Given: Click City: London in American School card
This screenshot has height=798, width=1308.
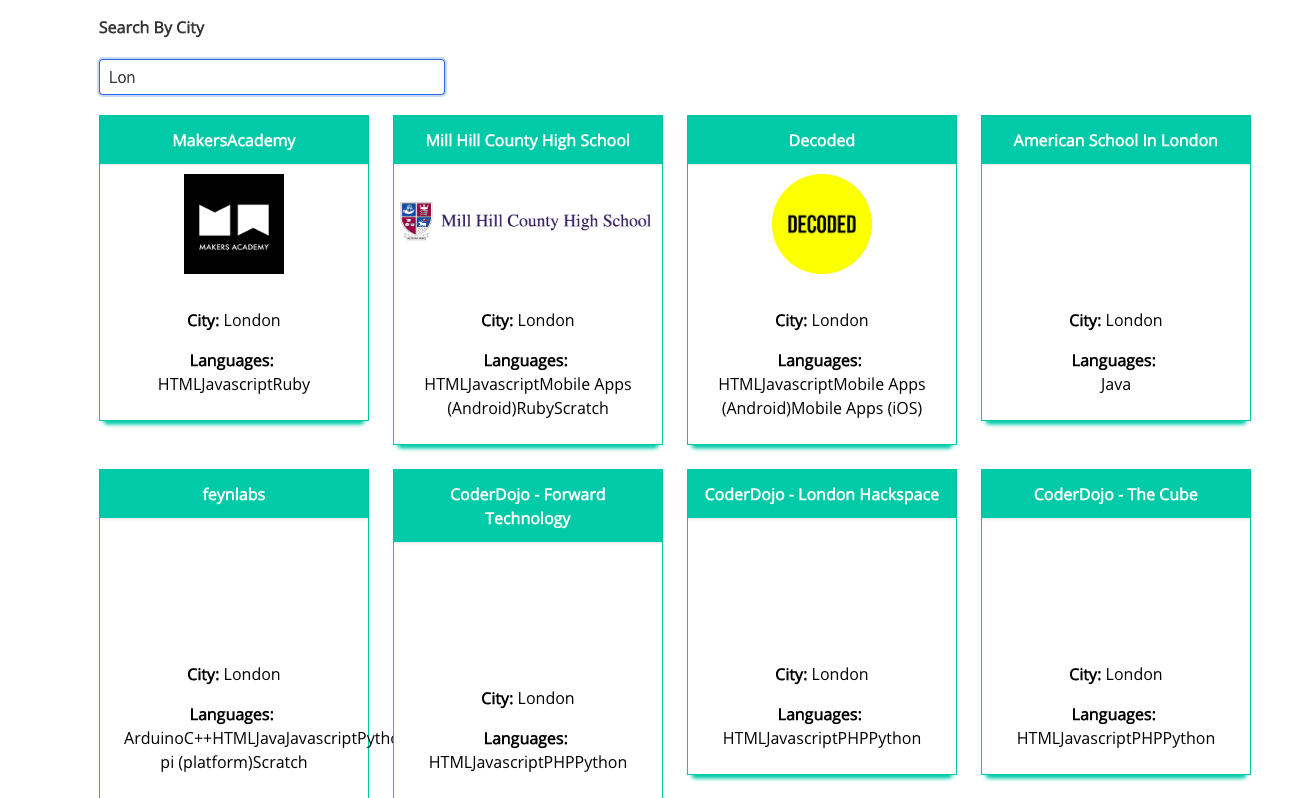Looking at the screenshot, I should point(1116,320).
